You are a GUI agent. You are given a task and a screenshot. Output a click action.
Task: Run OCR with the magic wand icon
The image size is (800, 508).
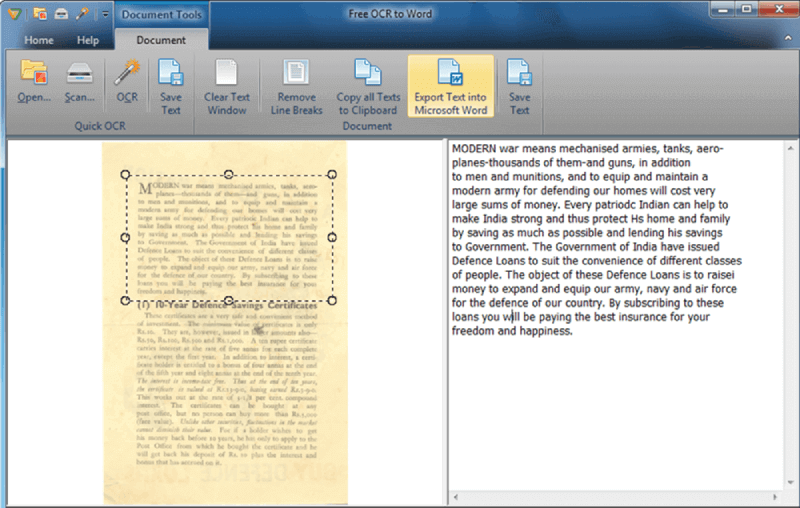tap(127, 80)
